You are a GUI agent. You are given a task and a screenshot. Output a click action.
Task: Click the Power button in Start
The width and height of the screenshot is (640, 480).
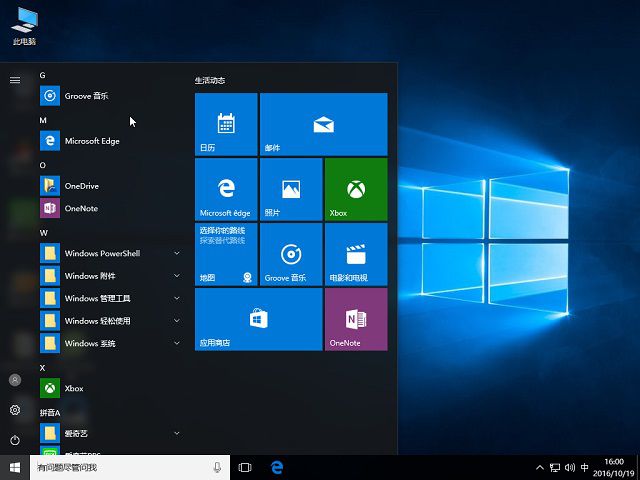point(15,440)
